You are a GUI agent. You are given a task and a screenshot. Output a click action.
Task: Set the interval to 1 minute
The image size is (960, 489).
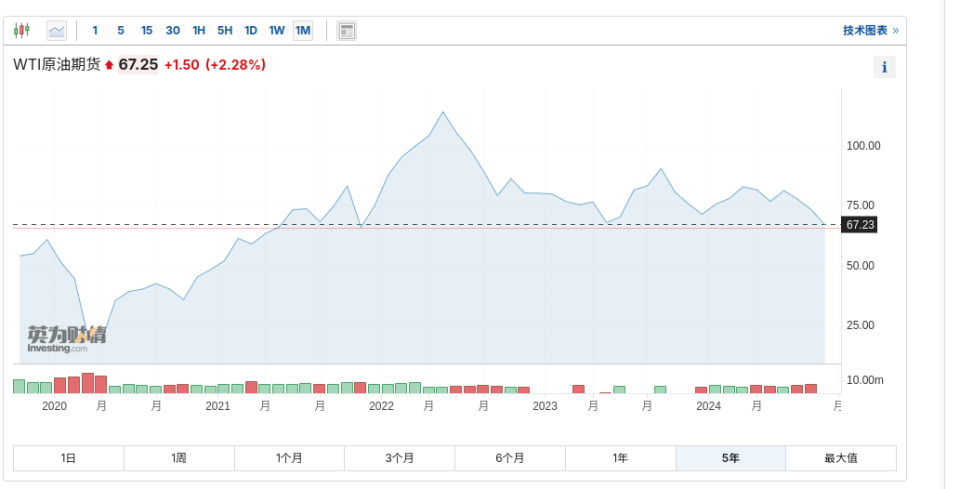[95, 30]
